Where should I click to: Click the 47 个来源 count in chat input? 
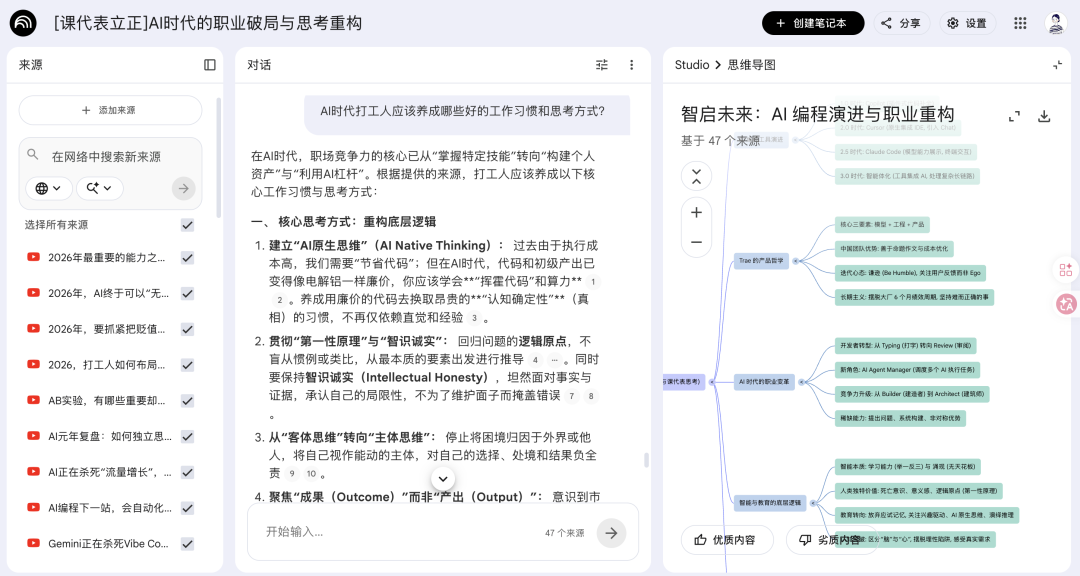565,533
